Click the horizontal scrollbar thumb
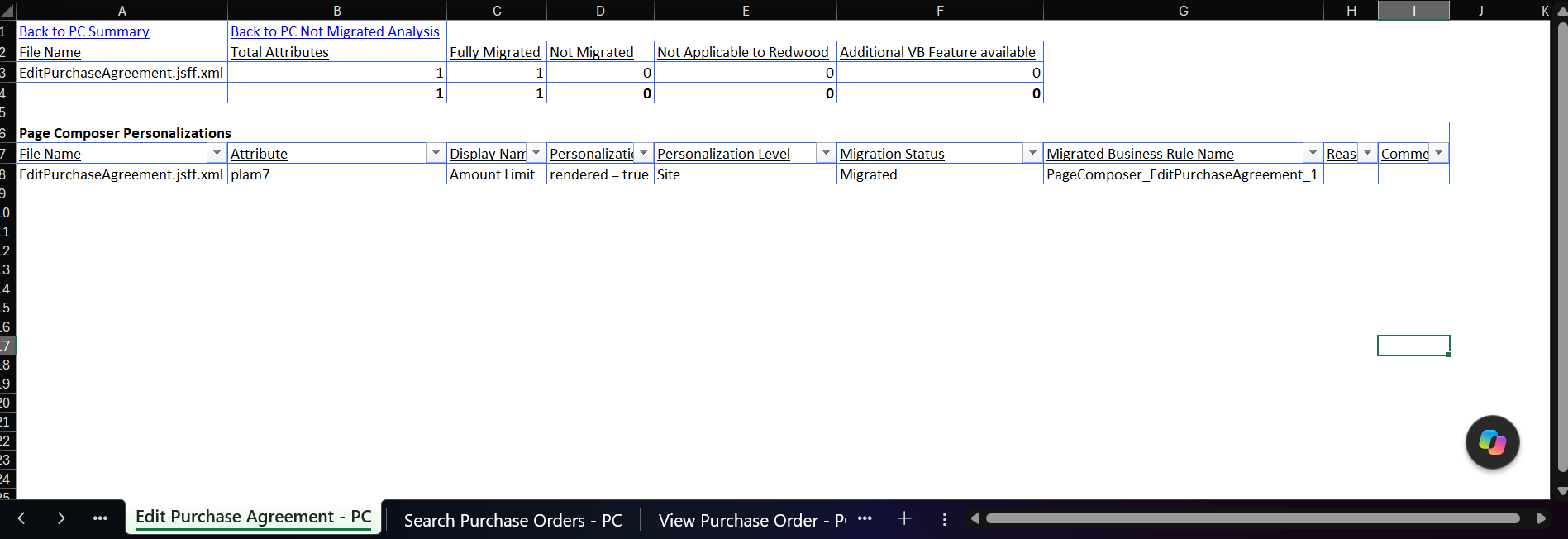 [x=1252, y=518]
